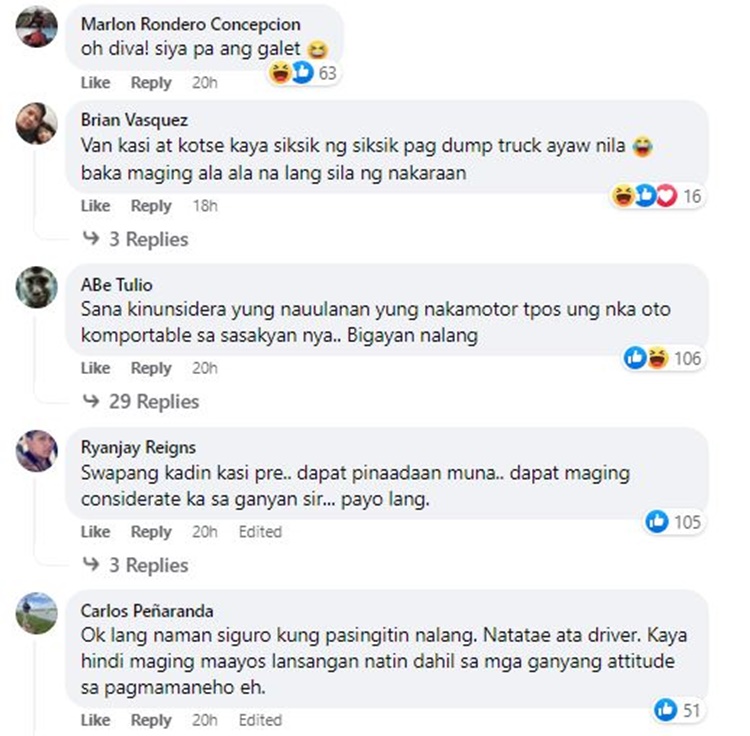Image resolution: width=750 pixels, height=736 pixels.
Task: Open ABe Tulio's avatar
Action: (x=37, y=287)
